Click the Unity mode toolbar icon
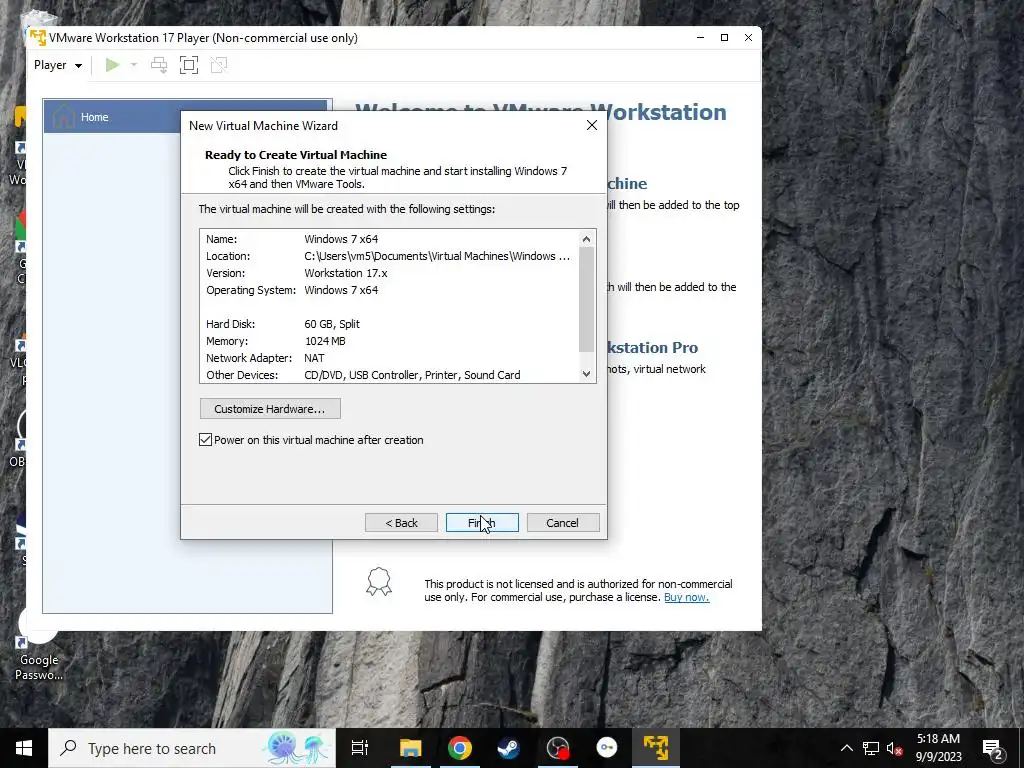The height and width of the screenshot is (768, 1024). tap(219, 65)
